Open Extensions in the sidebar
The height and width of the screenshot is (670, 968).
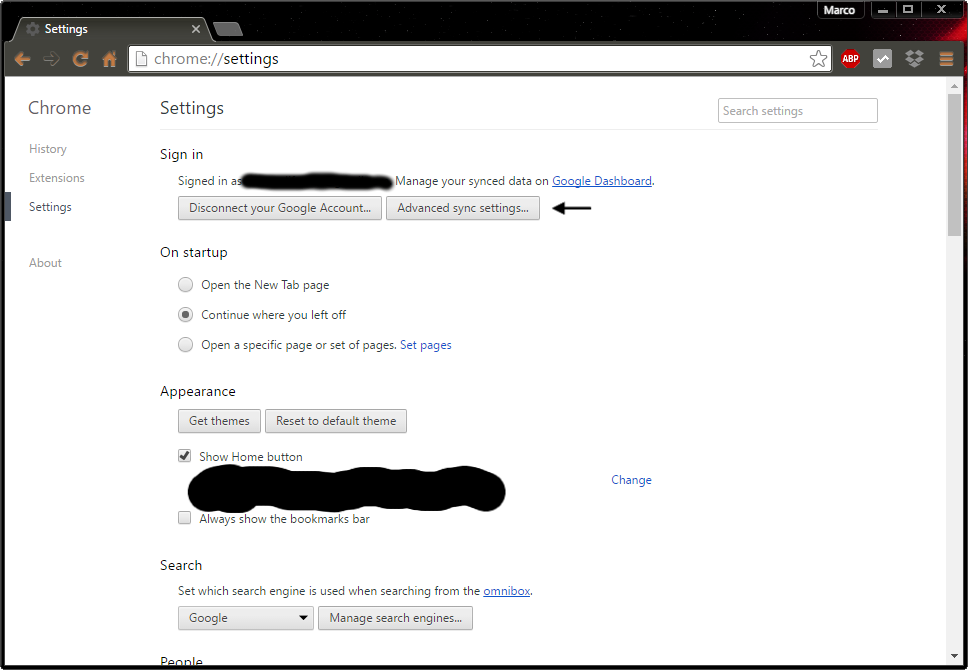[57, 178]
